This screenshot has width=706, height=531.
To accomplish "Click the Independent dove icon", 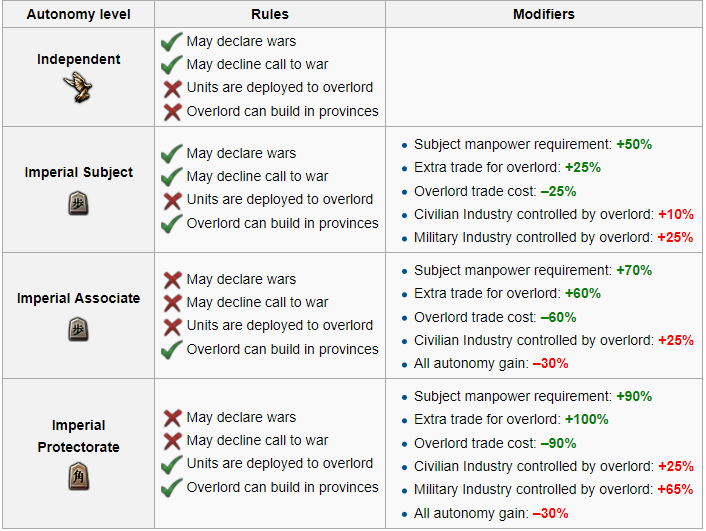I will coord(78,87).
